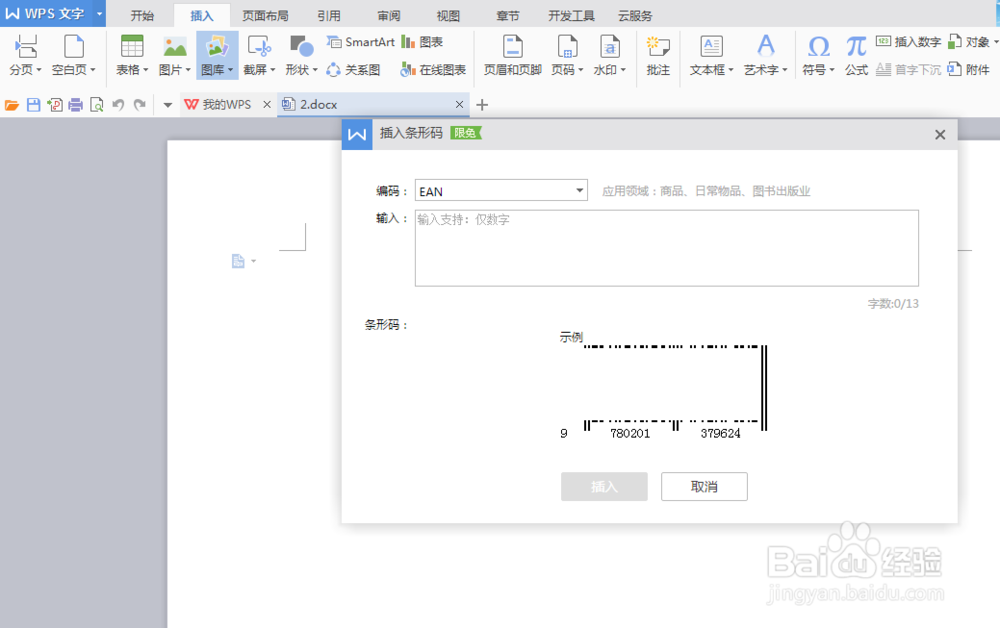Insert an attachment (附件)
This screenshot has height=628, width=1000.
[x=969, y=69]
